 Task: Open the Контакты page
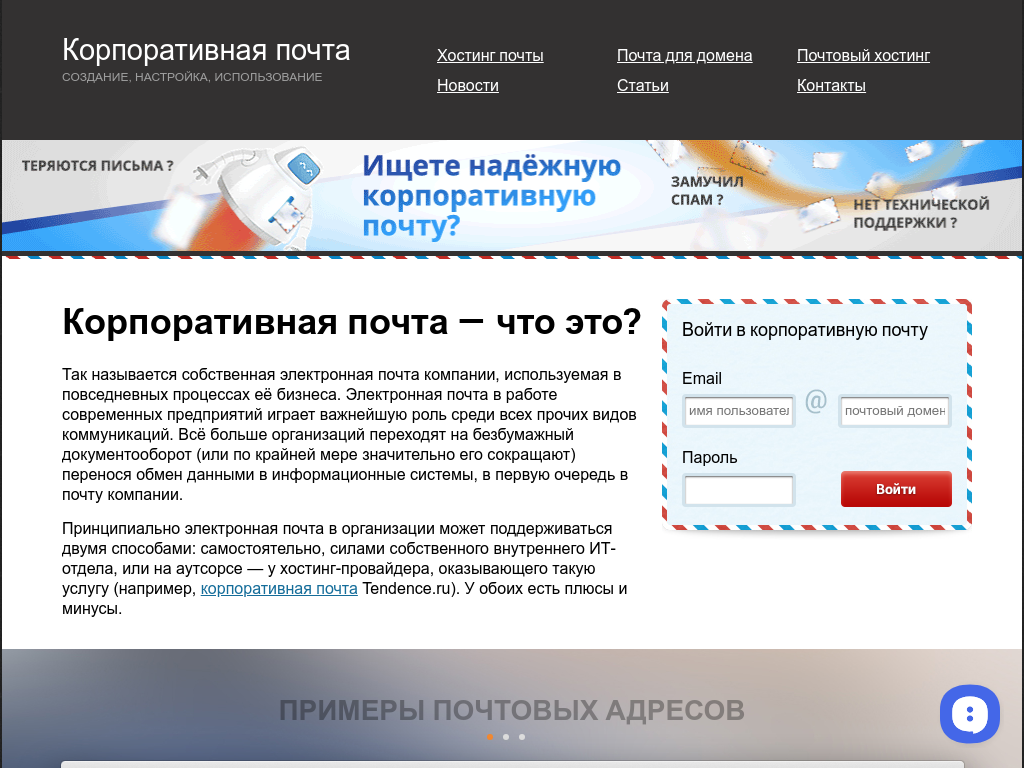(831, 86)
